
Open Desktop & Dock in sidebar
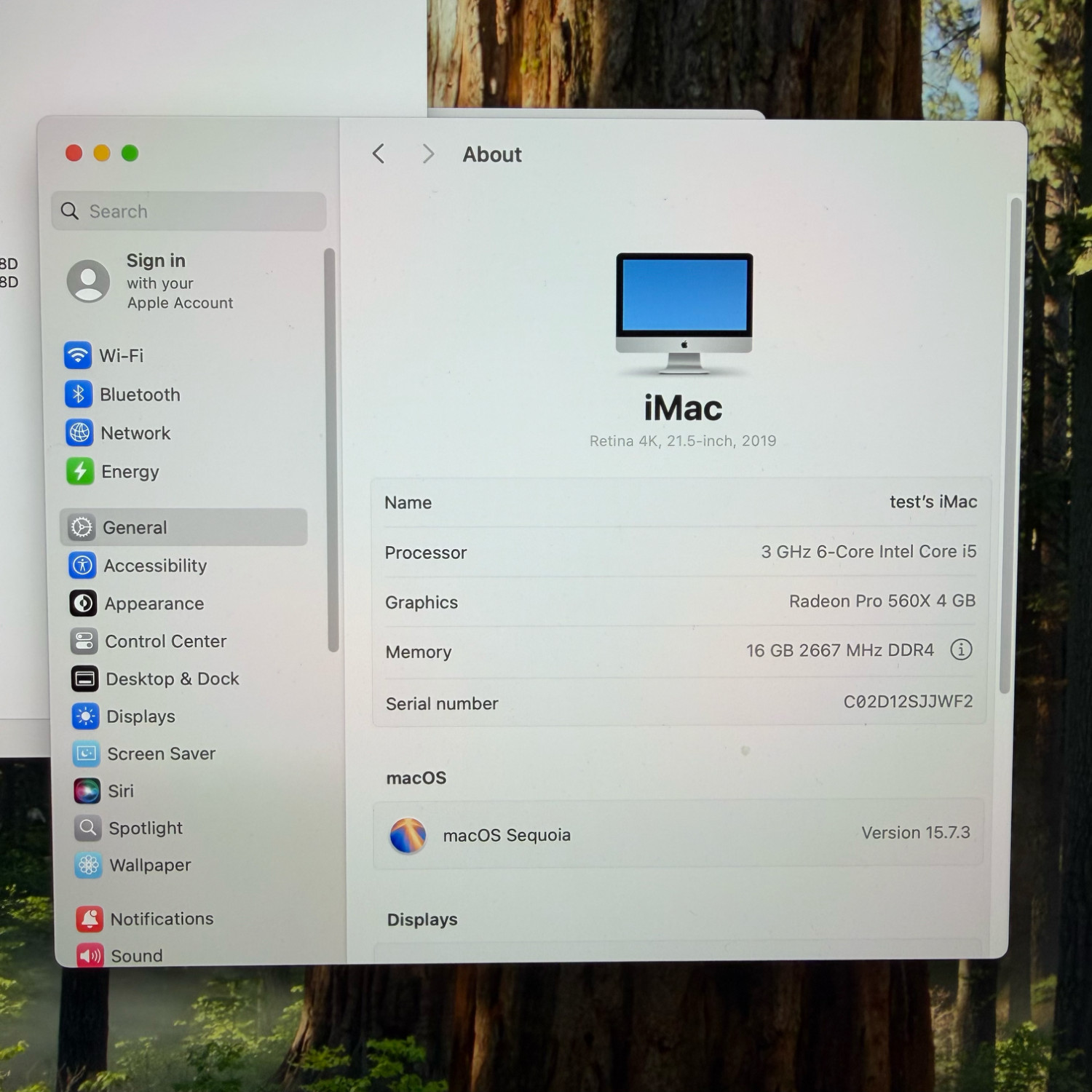tap(185, 678)
